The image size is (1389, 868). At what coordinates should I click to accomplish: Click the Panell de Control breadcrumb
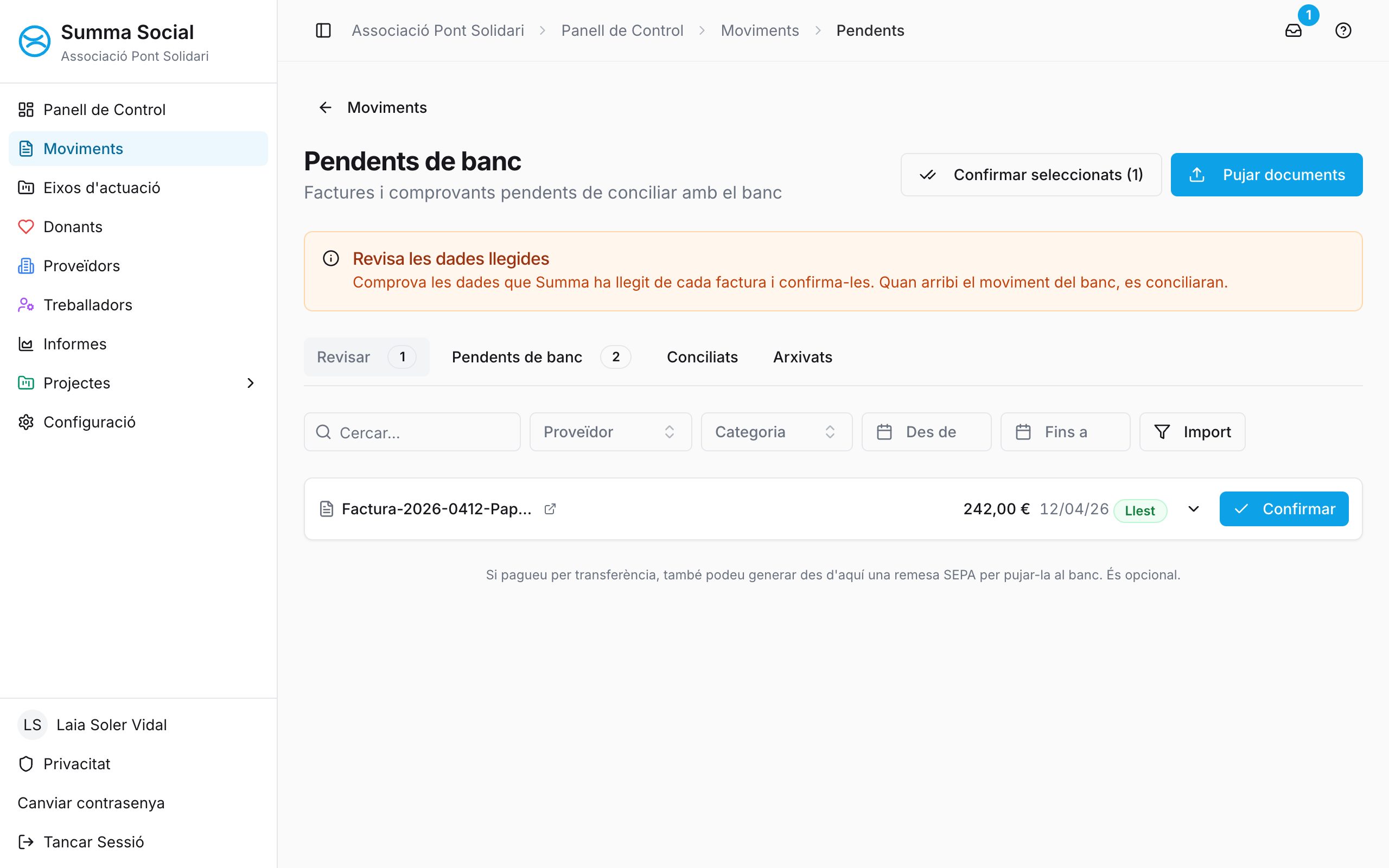tap(622, 30)
